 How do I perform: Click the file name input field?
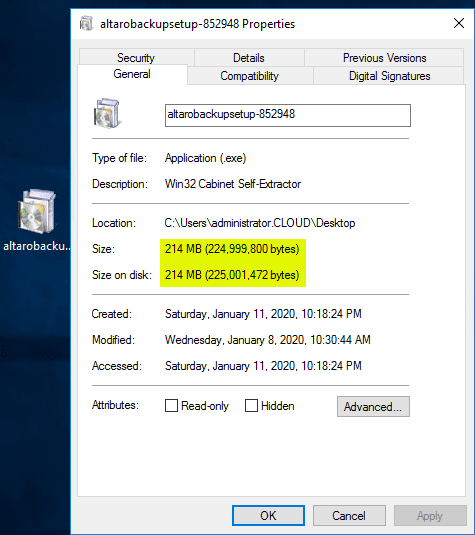pos(288,115)
